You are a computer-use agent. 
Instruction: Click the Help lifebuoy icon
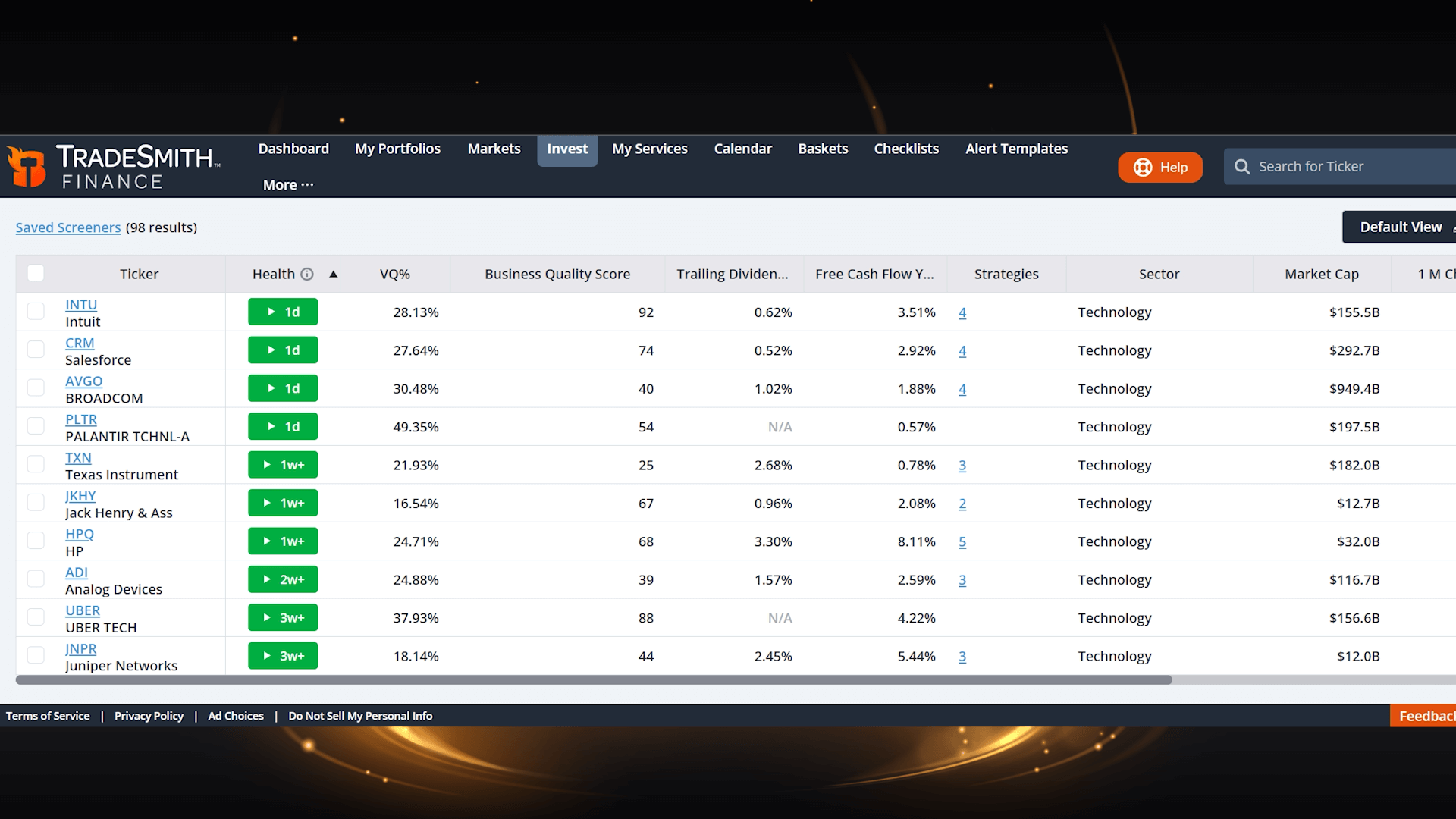pos(1142,168)
